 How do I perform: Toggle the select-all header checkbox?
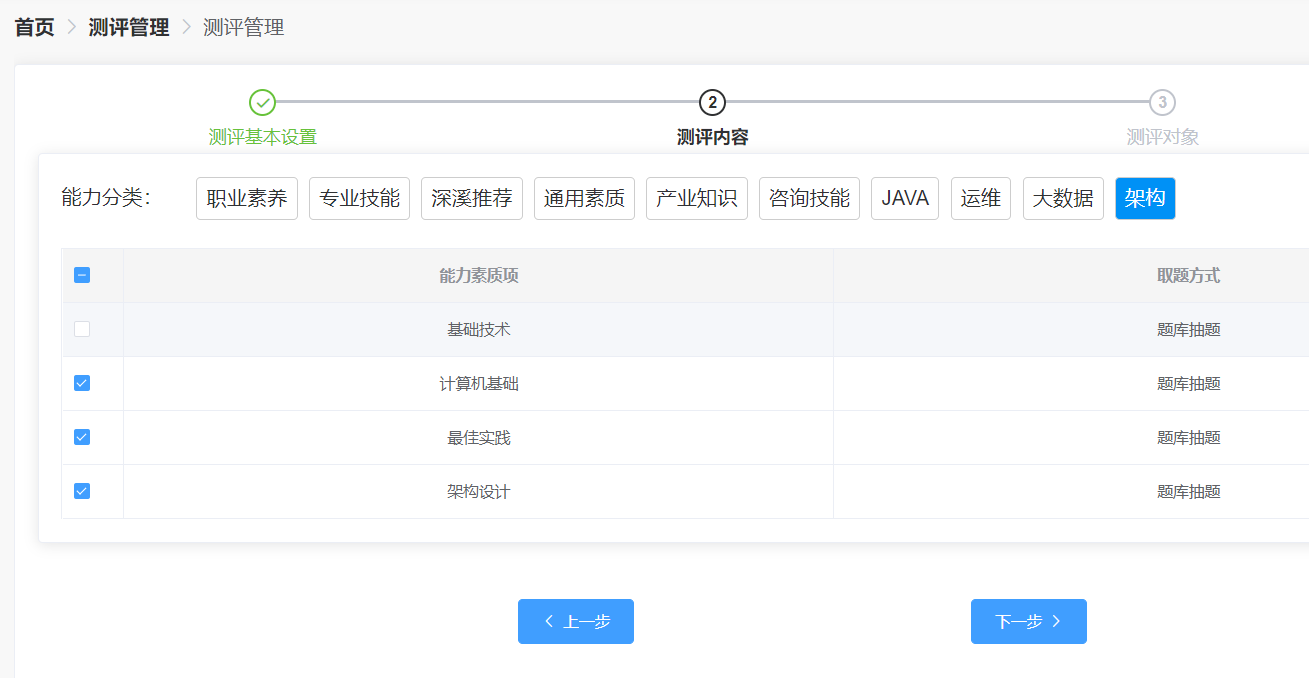pos(82,275)
